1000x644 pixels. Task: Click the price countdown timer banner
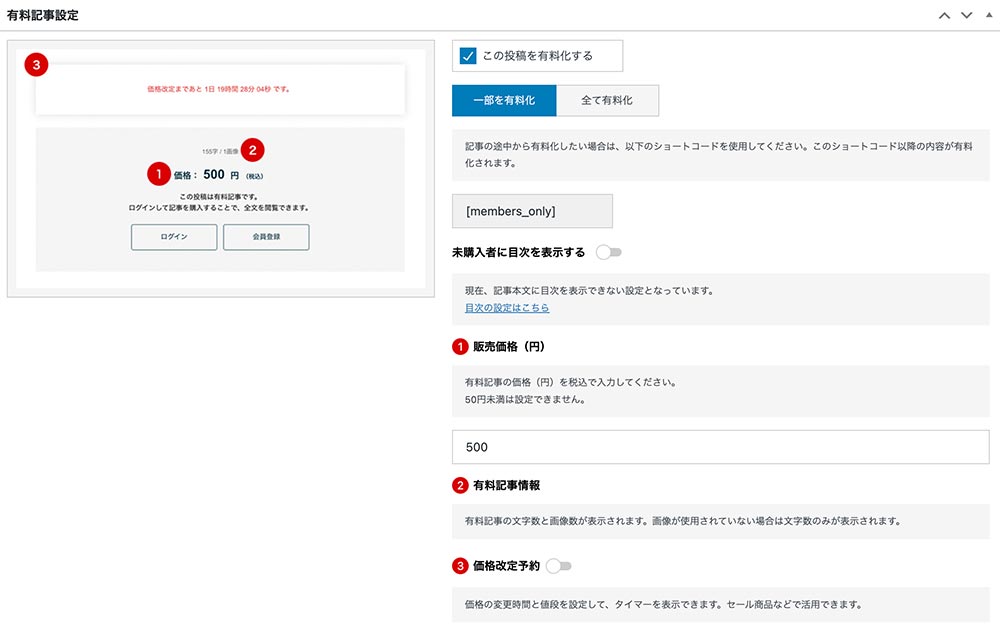220,88
